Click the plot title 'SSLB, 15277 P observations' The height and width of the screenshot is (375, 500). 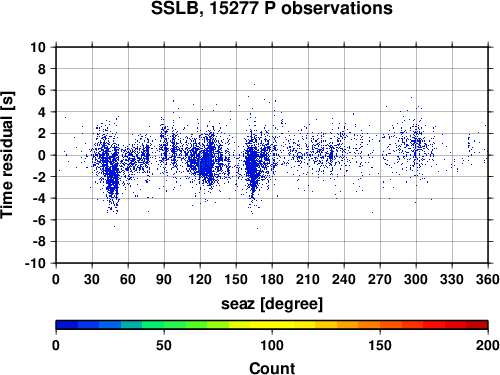[x=272, y=8]
